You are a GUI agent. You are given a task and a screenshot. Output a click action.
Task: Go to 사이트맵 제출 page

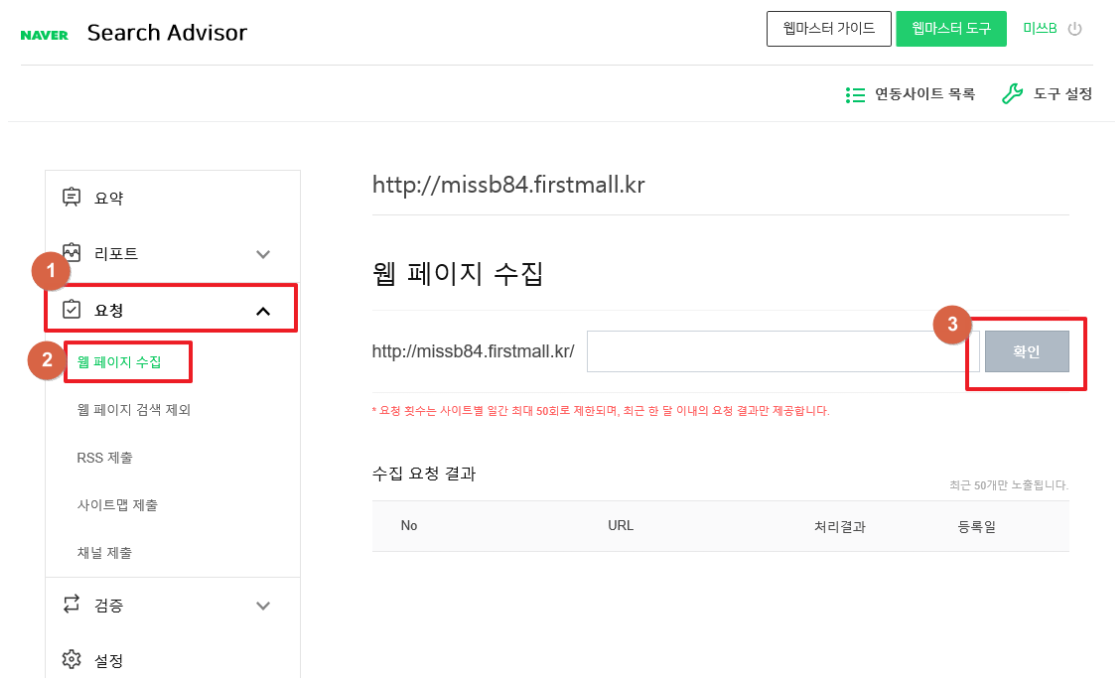click(117, 505)
